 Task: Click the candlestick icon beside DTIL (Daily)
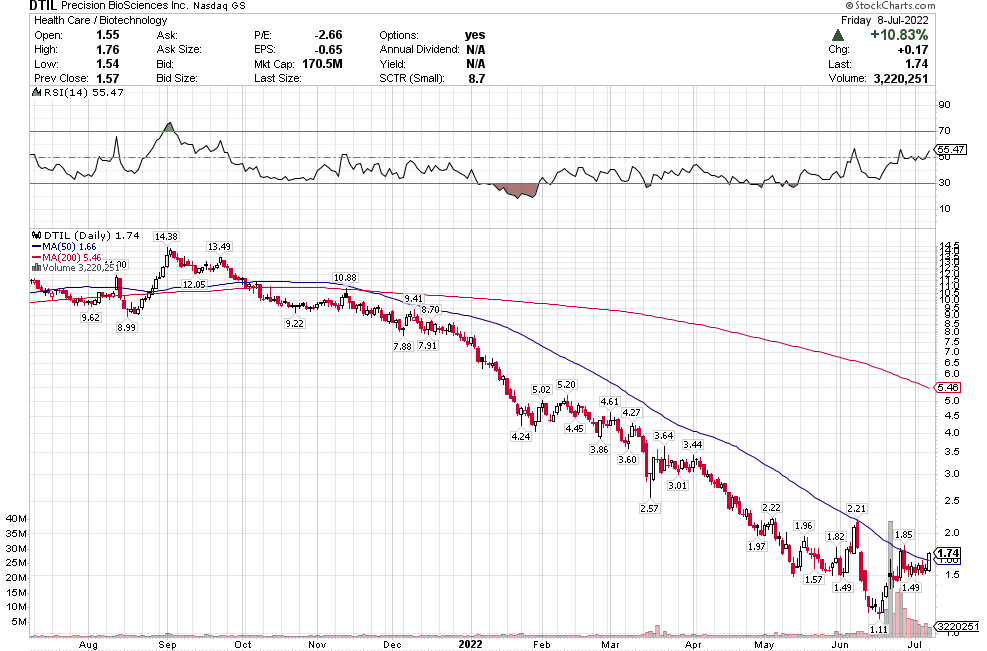pos(35,234)
